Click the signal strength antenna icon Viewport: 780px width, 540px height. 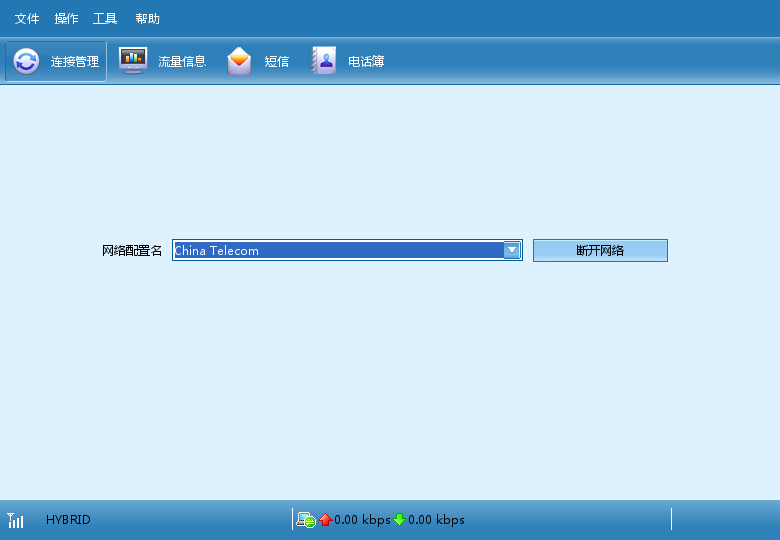[x=15, y=520]
